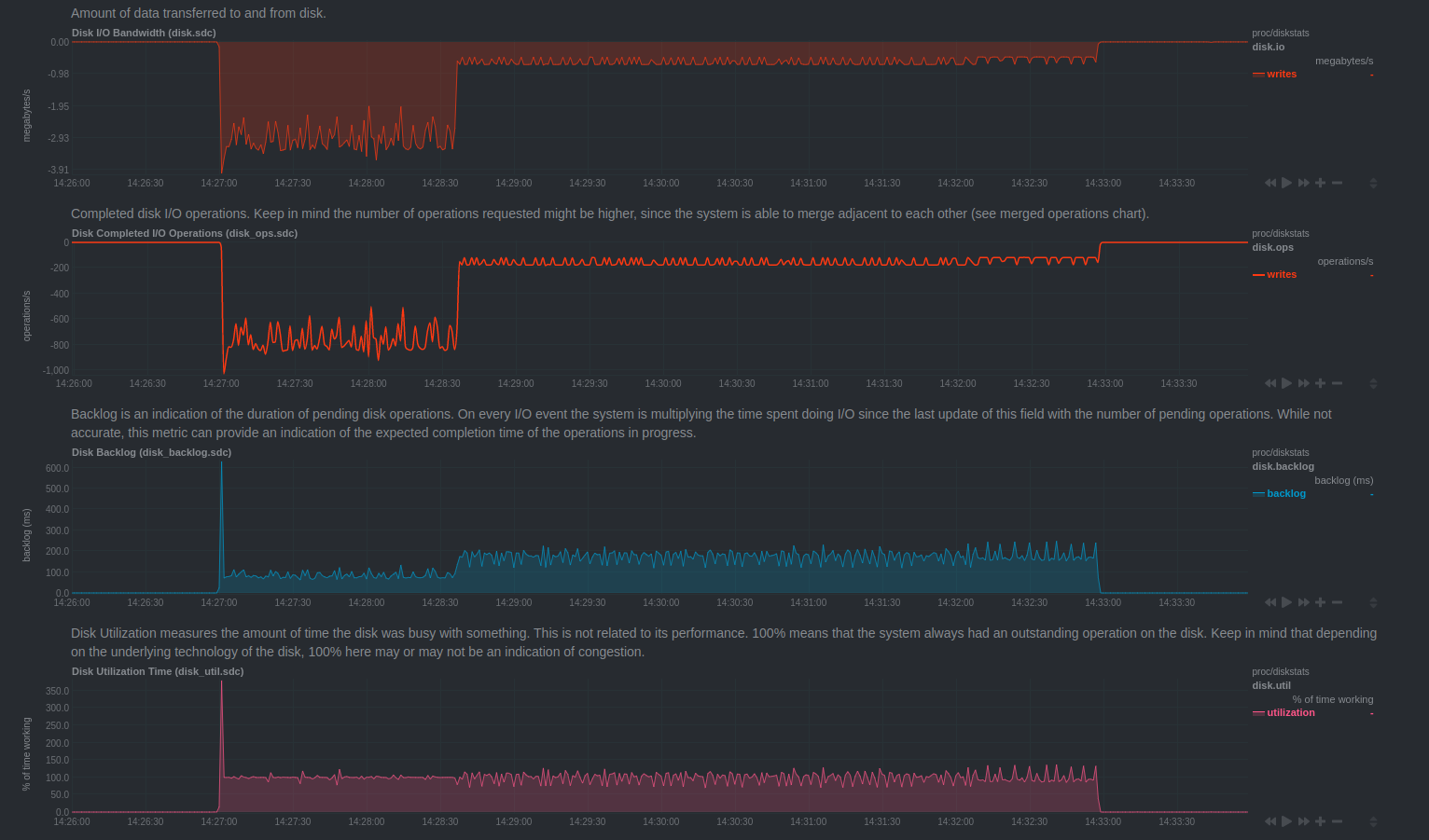Viewport: 1429px width, 840px height.
Task: Click resize handle of Disk I/O Bandwidth chart
Action: click(x=1373, y=183)
